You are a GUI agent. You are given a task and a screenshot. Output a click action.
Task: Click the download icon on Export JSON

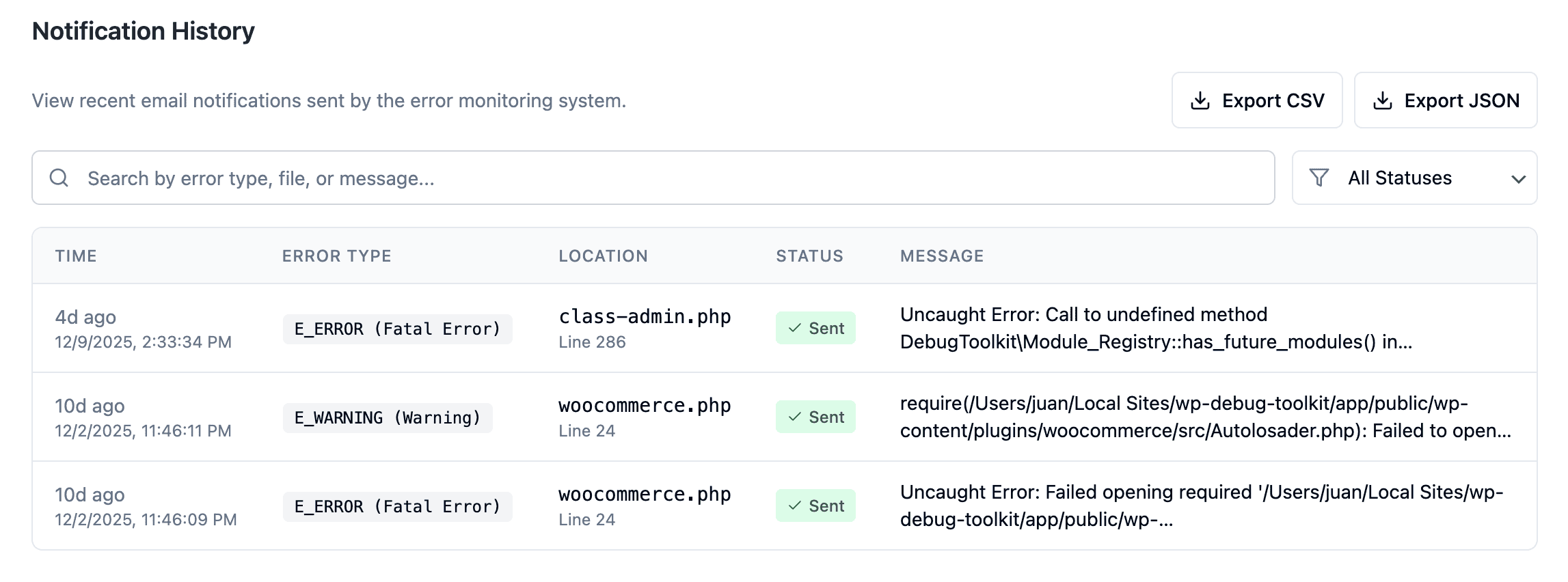pyautogui.click(x=1382, y=100)
